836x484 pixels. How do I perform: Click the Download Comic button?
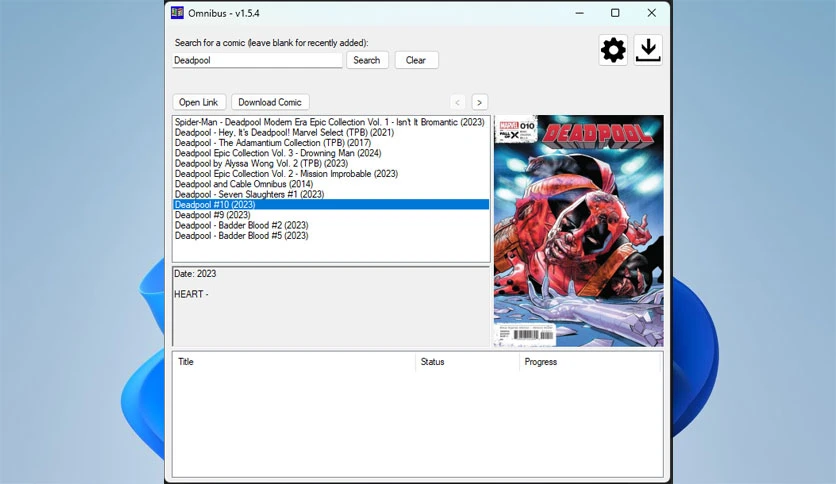click(270, 102)
